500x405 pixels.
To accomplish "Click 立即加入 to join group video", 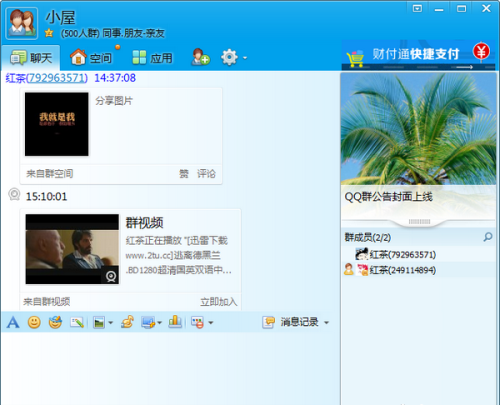I will pos(219,302).
